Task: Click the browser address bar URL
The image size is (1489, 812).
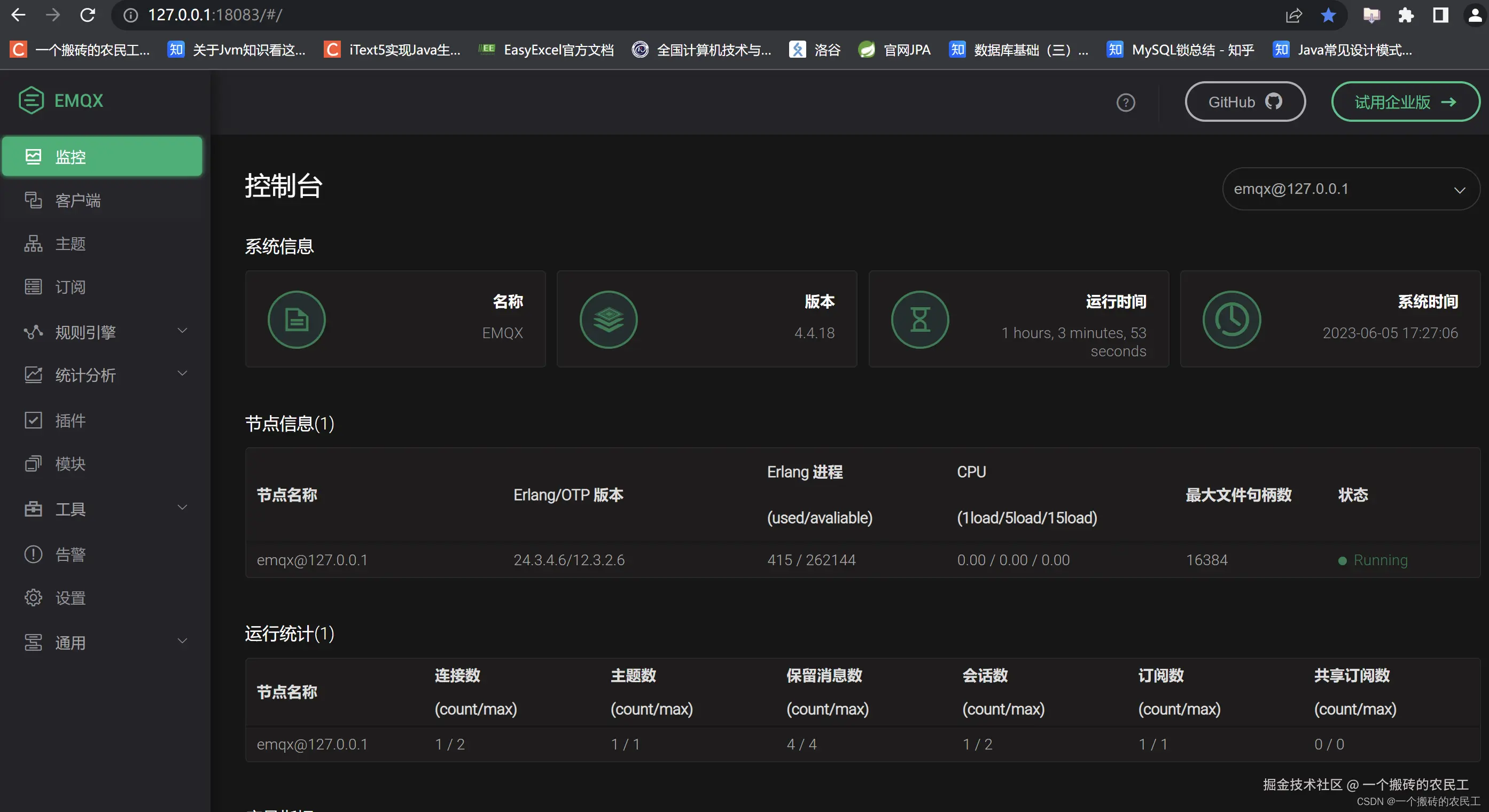Action: [215, 15]
